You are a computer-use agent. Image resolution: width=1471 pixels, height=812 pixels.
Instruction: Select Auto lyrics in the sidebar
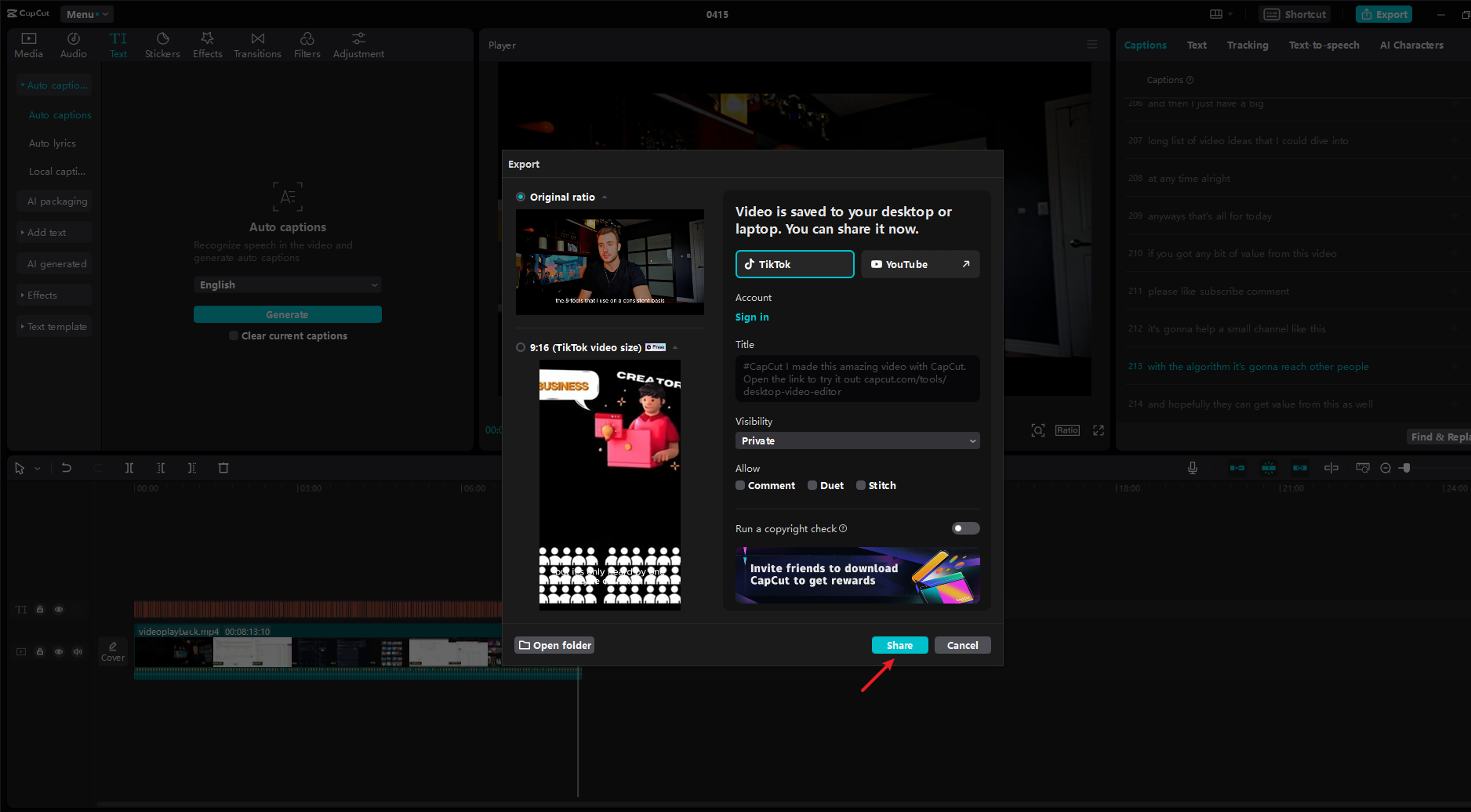[53, 143]
